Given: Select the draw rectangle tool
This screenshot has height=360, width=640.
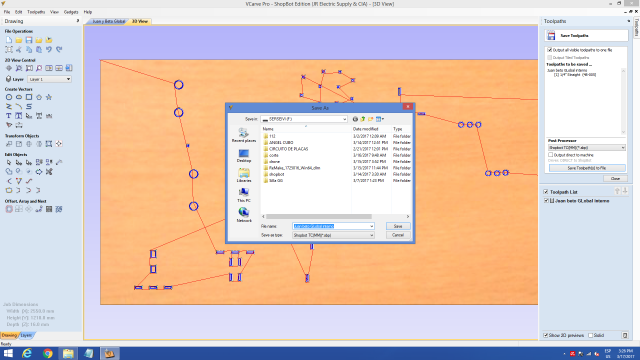Looking at the screenshot, I should [x=29, y=97].
